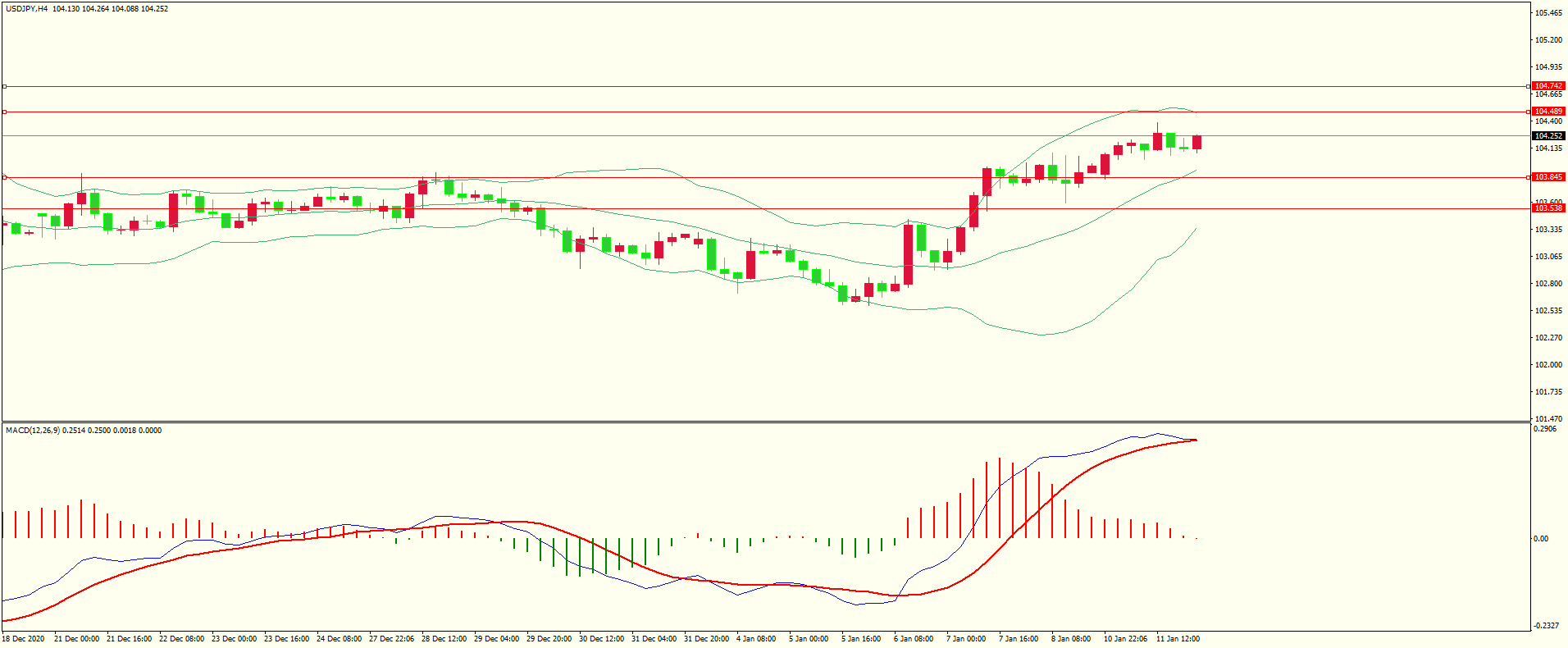The image size is (1568, 648).
Task: Click the 105.465 price scale value
Action: pyautogui.click(x=1548, y=13)
